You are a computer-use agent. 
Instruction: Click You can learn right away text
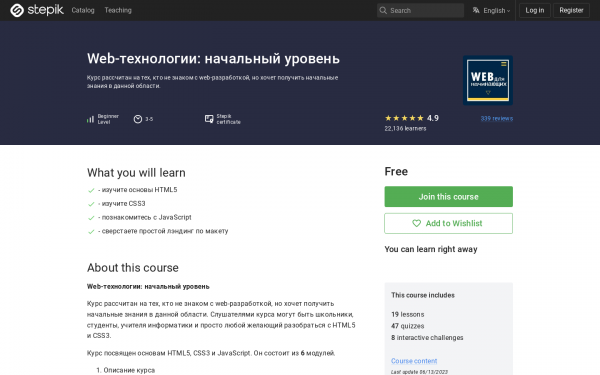click(x=431, y=249)
